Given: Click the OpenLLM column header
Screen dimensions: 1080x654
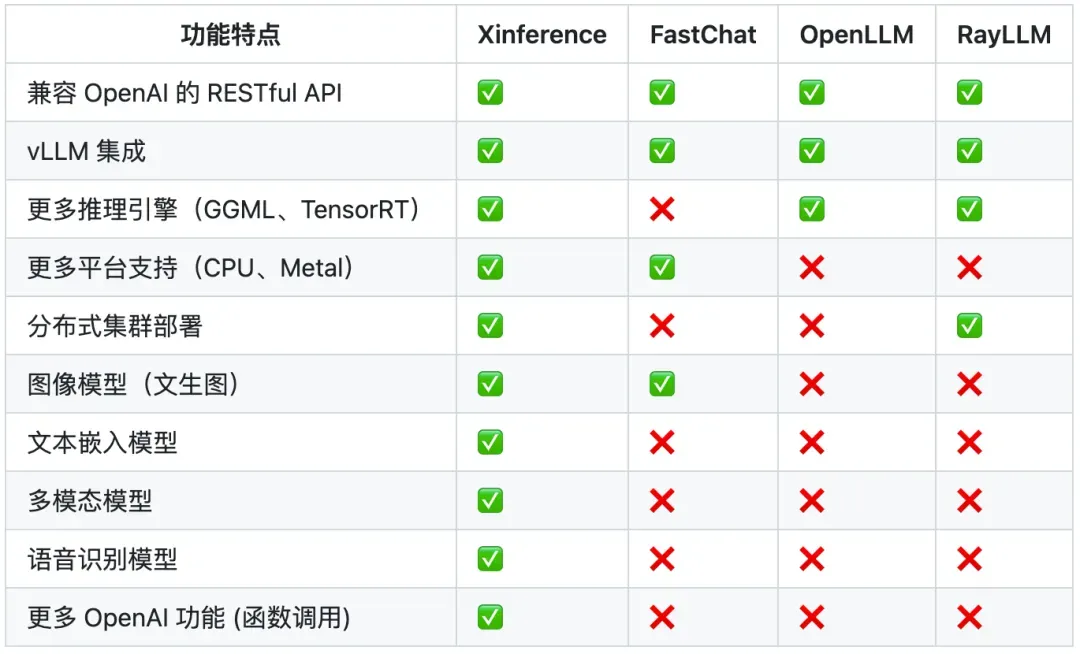Looking at the screenshot, I should (x=856, y=35).
